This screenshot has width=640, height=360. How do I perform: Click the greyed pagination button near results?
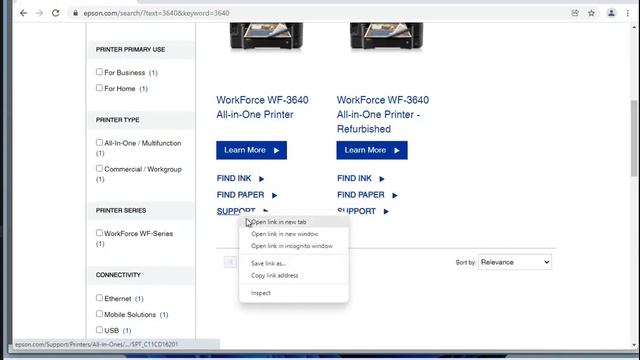[x=230, y=262]
